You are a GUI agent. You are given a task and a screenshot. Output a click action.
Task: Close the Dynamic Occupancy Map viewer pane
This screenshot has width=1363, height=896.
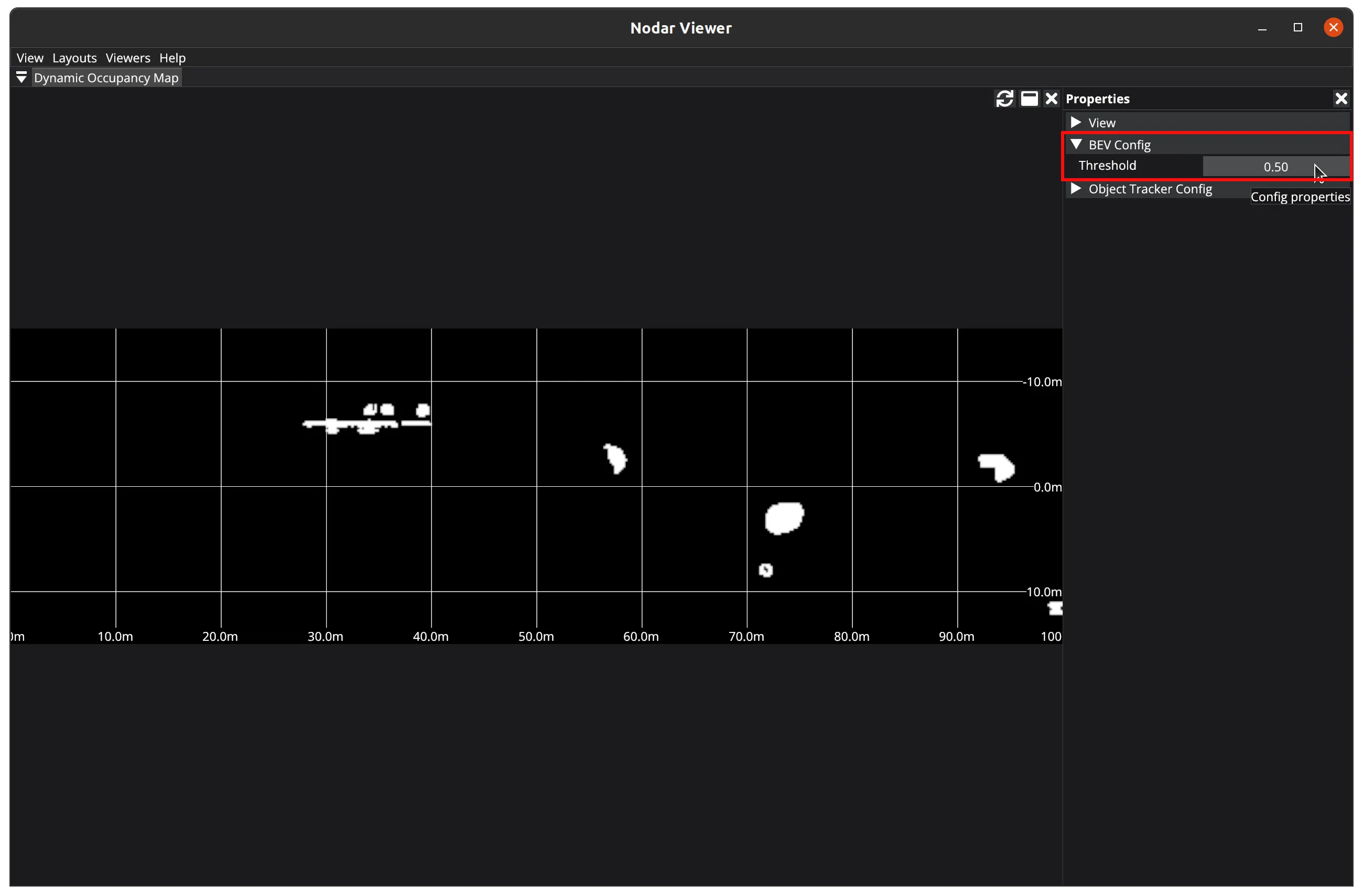1052,99
